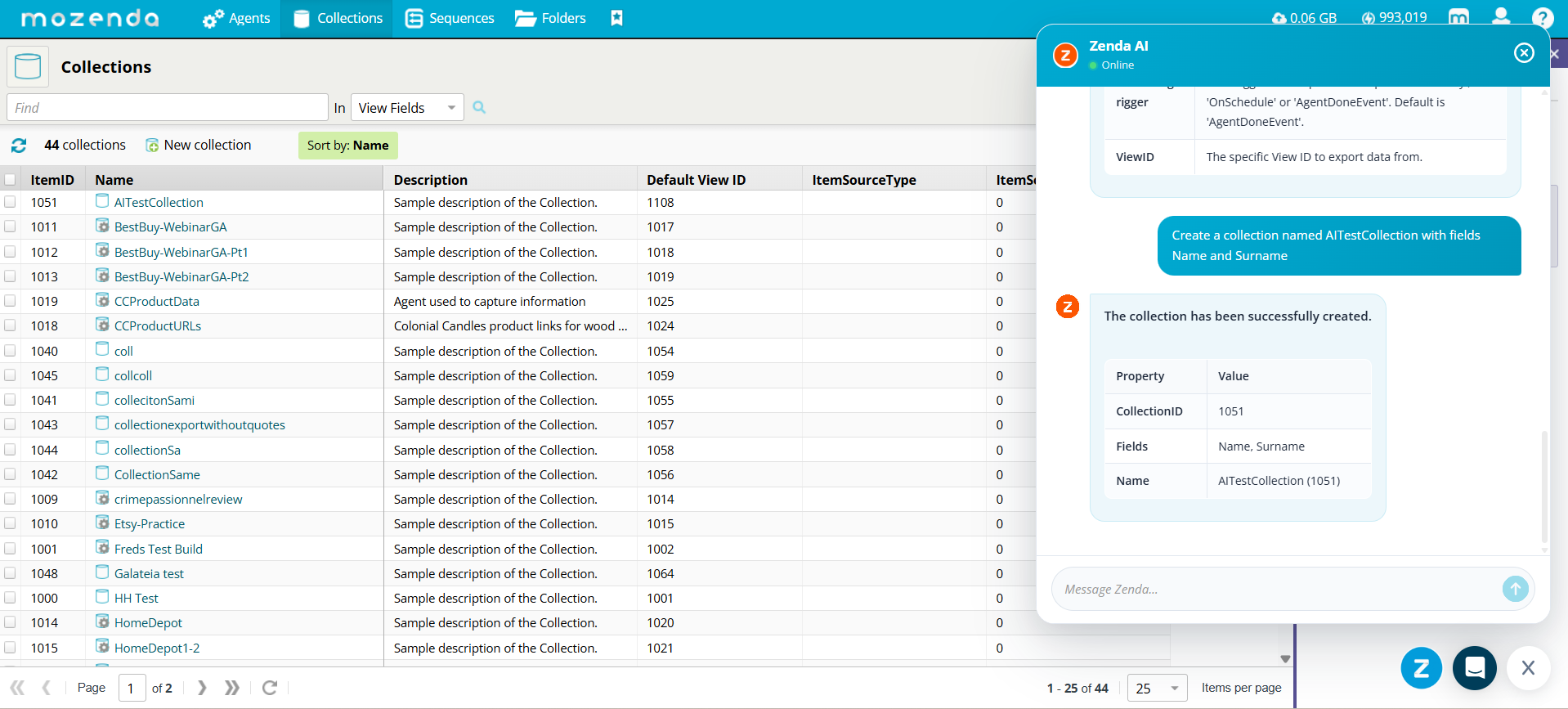Click the AITestCollection collection icon
The height and width of the screenshot is (709, 1568).
[102, 201]
